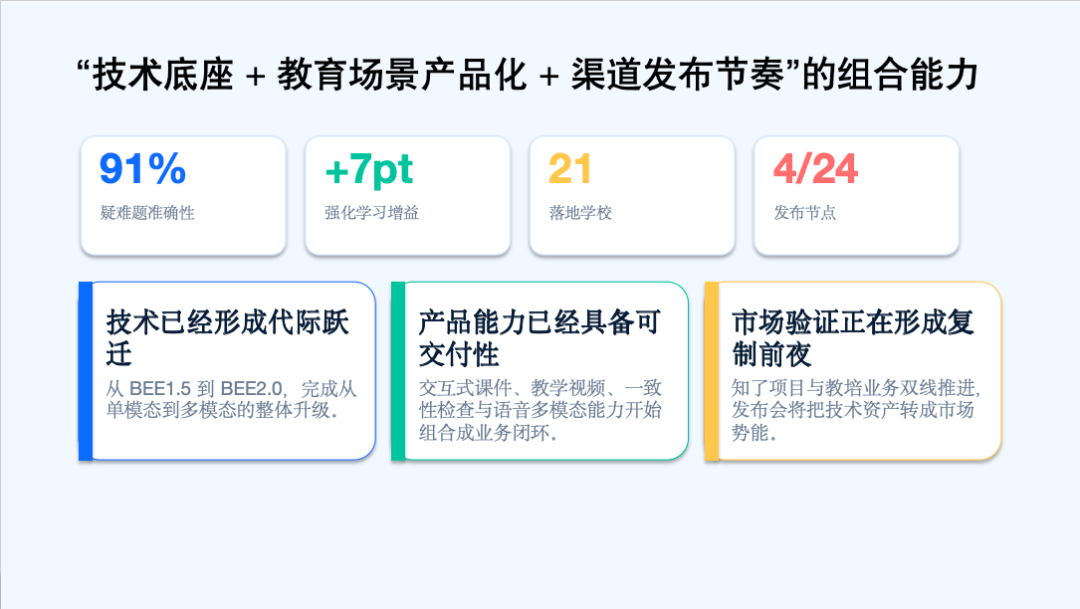Select the '市场验证正在形成复制前夜' heading
The height and width of the screenshot is (609, 1080).
(852, 338)
